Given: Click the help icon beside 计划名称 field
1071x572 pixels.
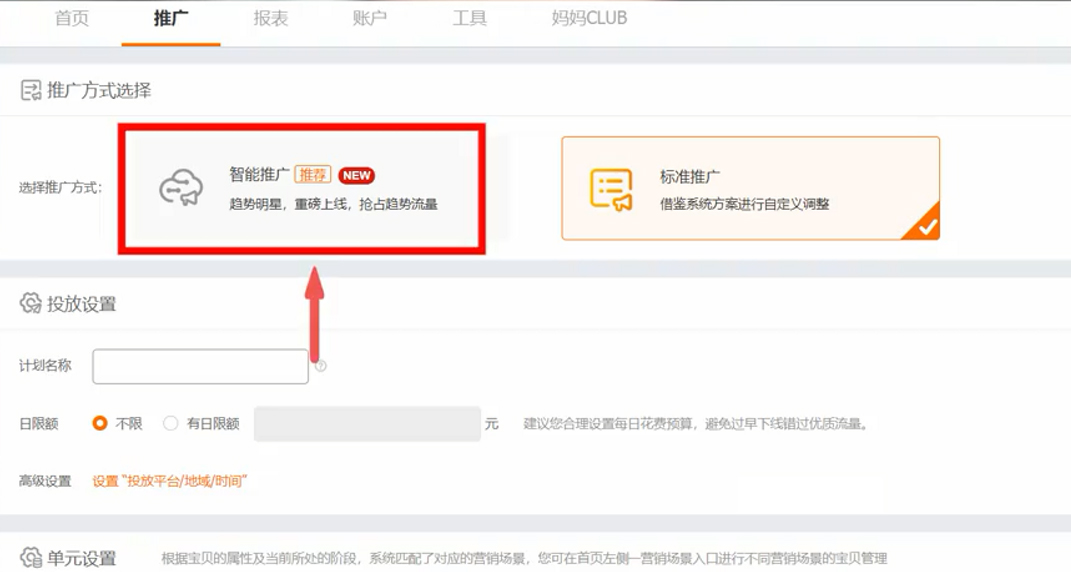Looking at the screenshot, I should (x=321, y=366).
